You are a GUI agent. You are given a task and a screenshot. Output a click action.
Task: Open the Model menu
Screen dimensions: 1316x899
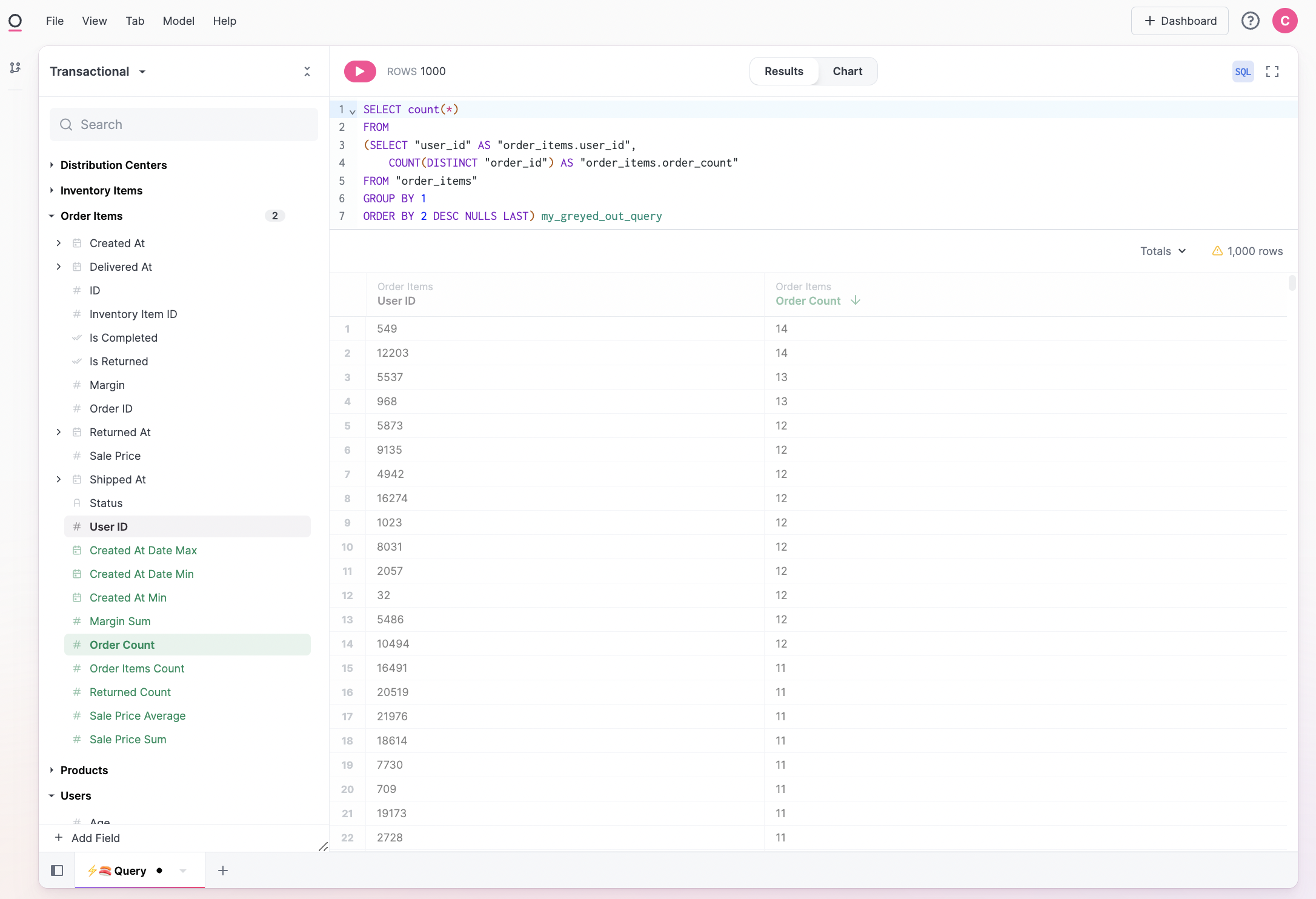pyautogui.click(x=178, y=21)
